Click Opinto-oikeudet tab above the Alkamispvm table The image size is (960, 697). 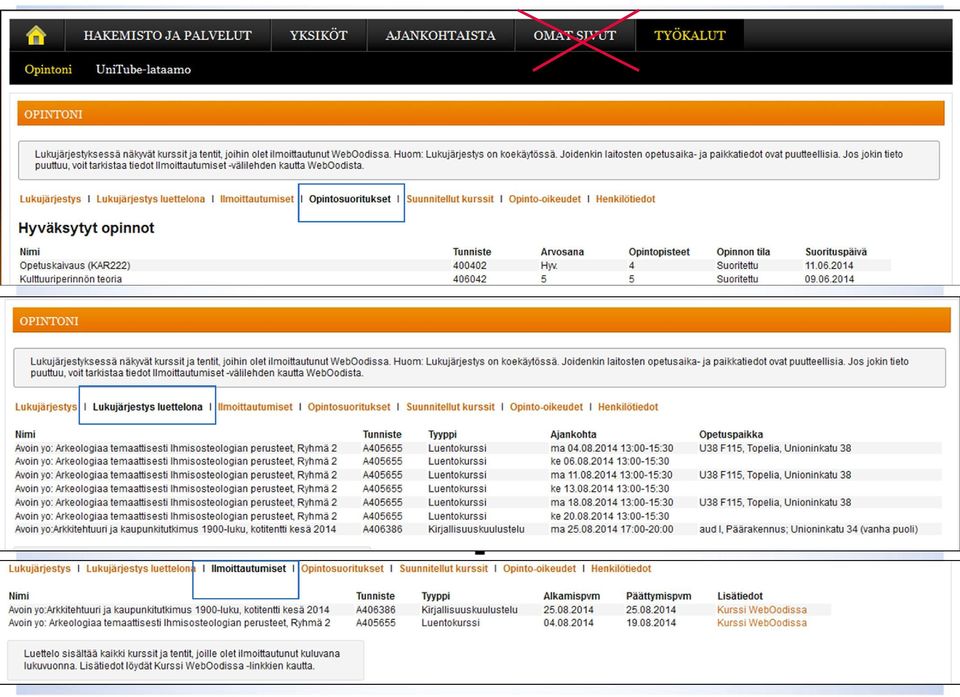click(x=539, y=568)
